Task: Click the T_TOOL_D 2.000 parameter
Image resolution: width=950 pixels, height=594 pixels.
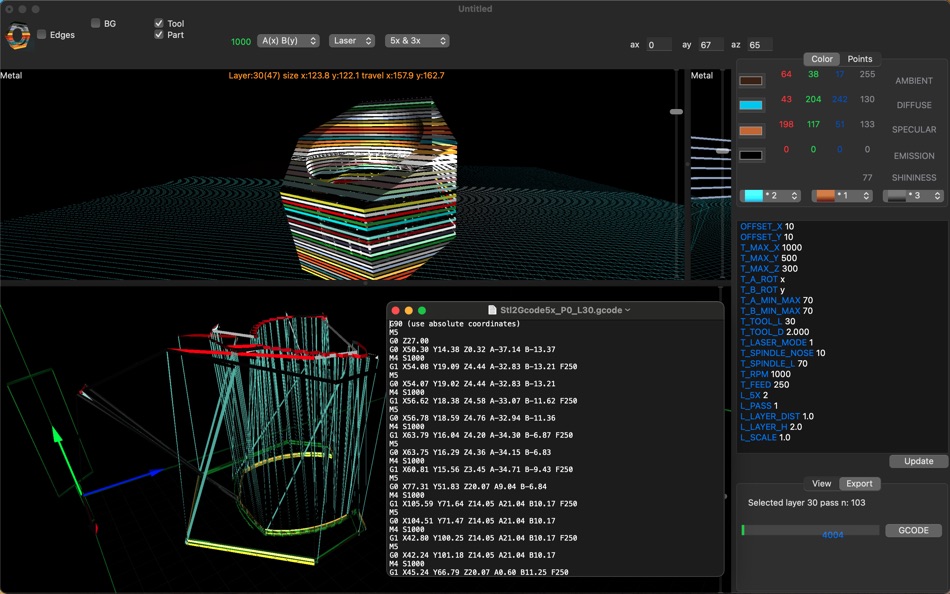Action: point(774,332)
